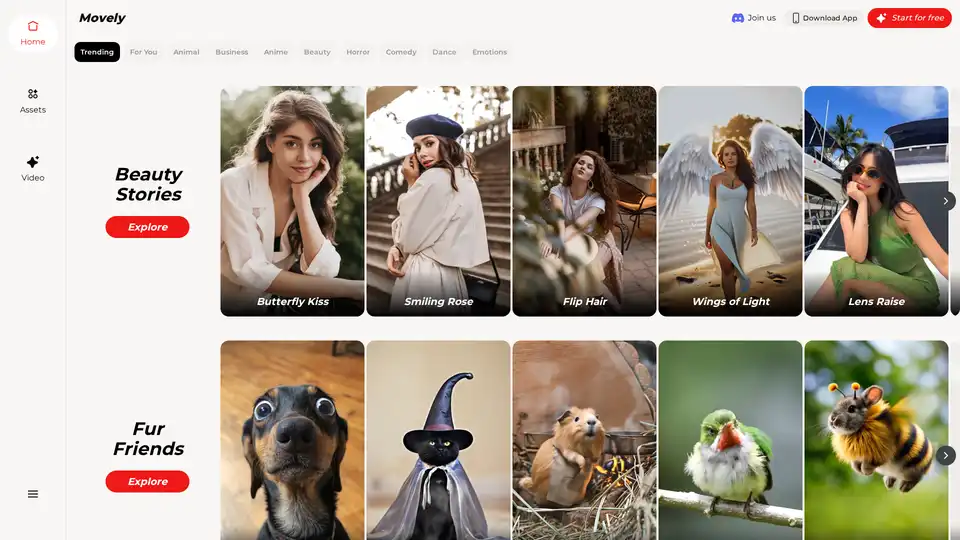Switch to the Horror tab

[x=358, y=52]
